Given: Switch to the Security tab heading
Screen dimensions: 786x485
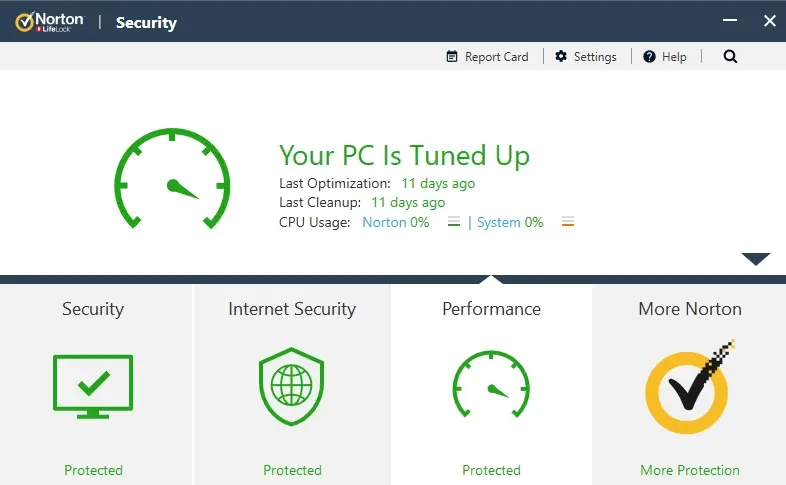Looking at the screenshot, I should point(93,309).
